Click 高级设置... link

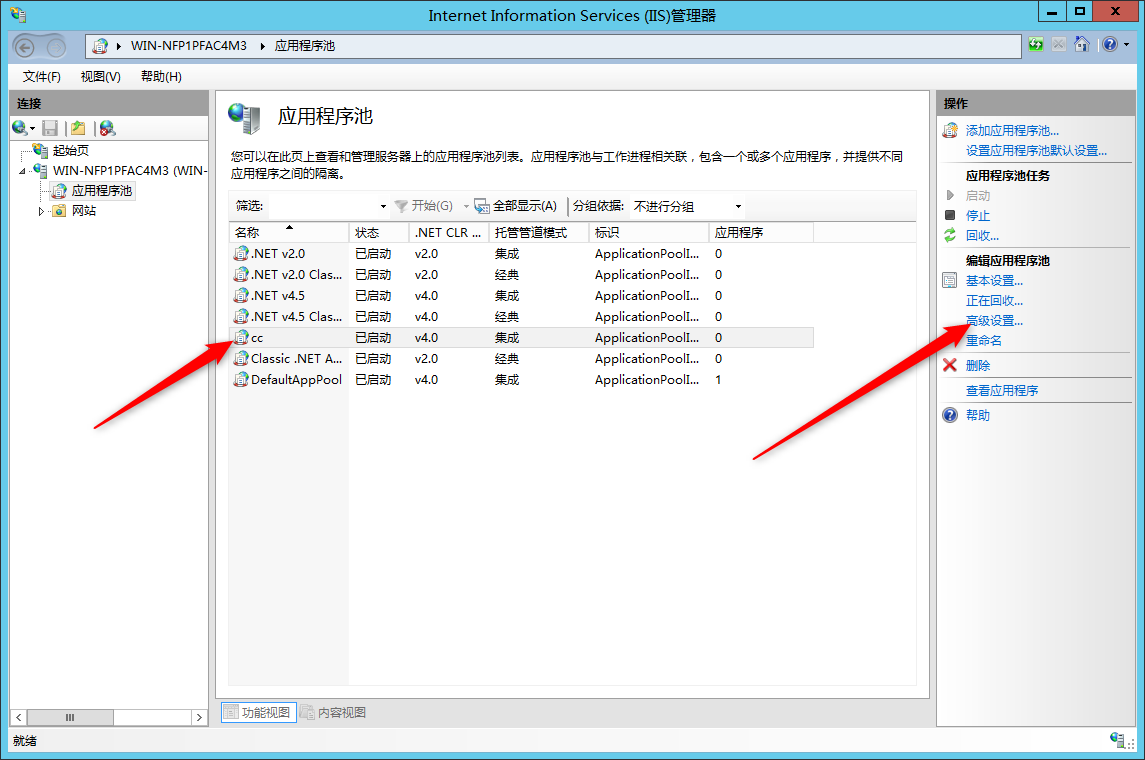pos(995,320)
